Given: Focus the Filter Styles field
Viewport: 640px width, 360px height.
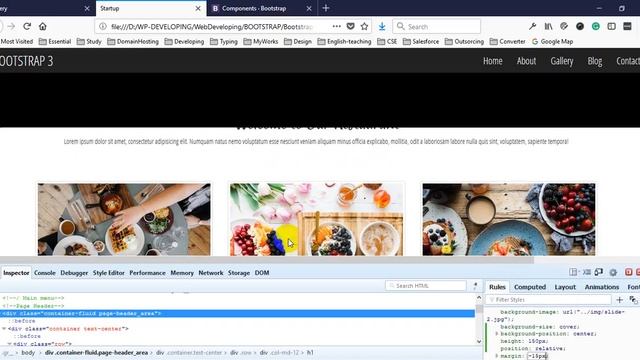Looking at the screenshot, I should pyautogui.click(x=548, y=300).
